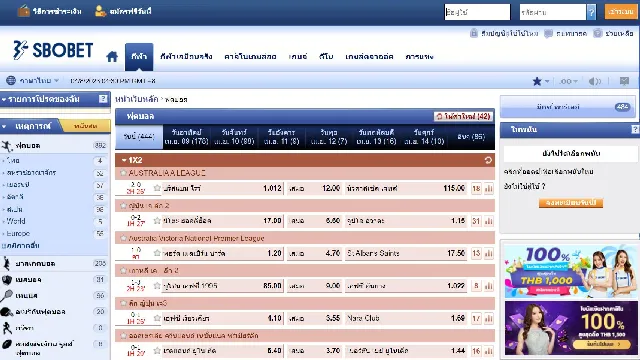Image resolution: width=640 pixels, height=360 pixels.
Task: Toggle favorite star on the Nara Club match
Action: (157, 318)
